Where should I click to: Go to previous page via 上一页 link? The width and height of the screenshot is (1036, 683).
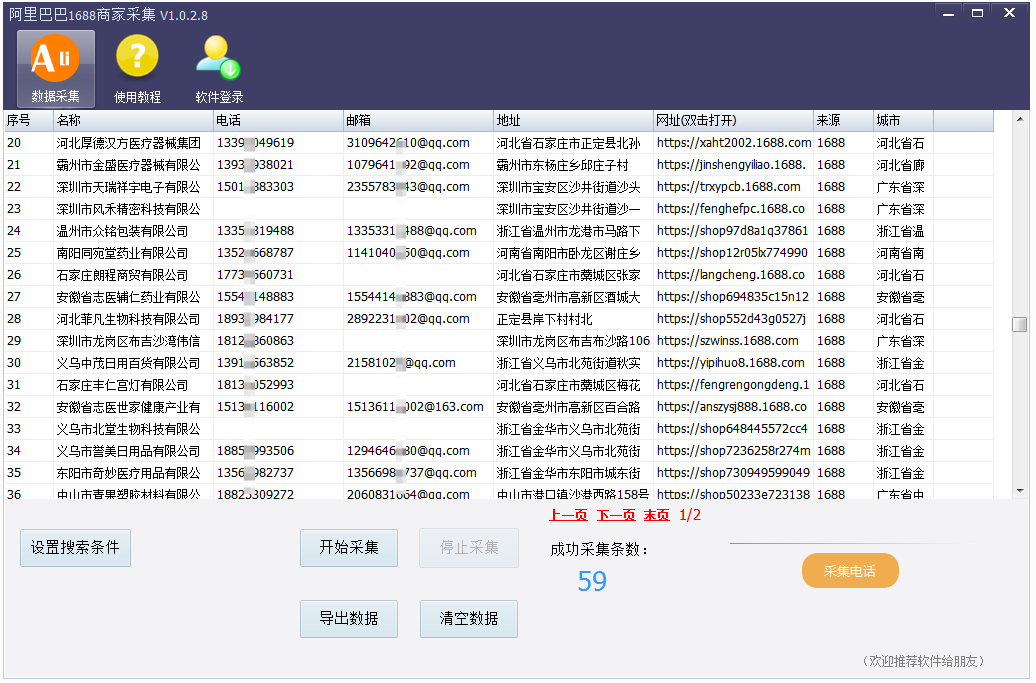click(x=568, y=515)
